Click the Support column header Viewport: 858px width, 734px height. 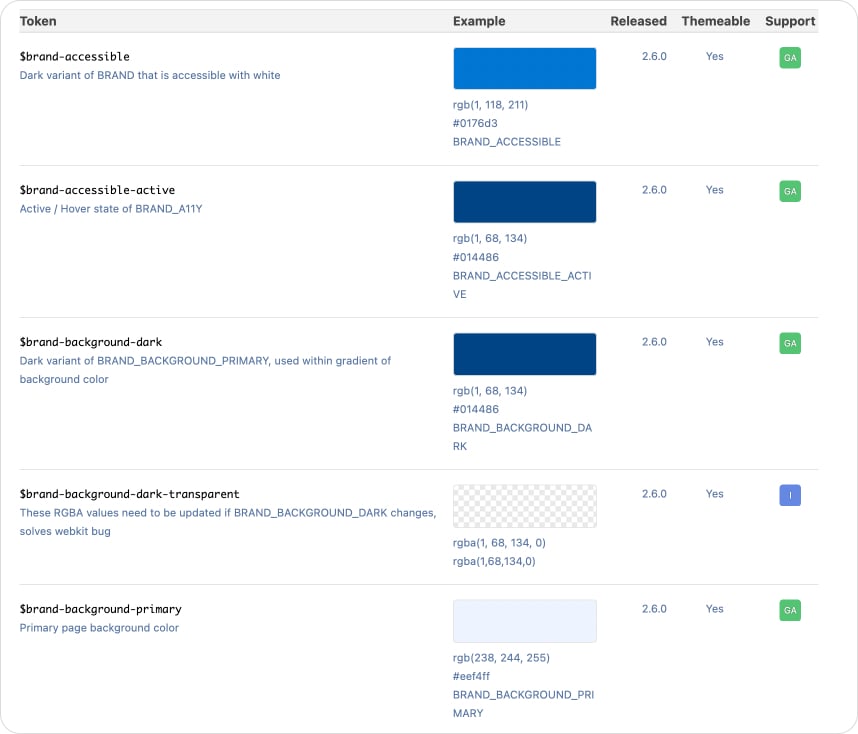[x=790, y=21]
